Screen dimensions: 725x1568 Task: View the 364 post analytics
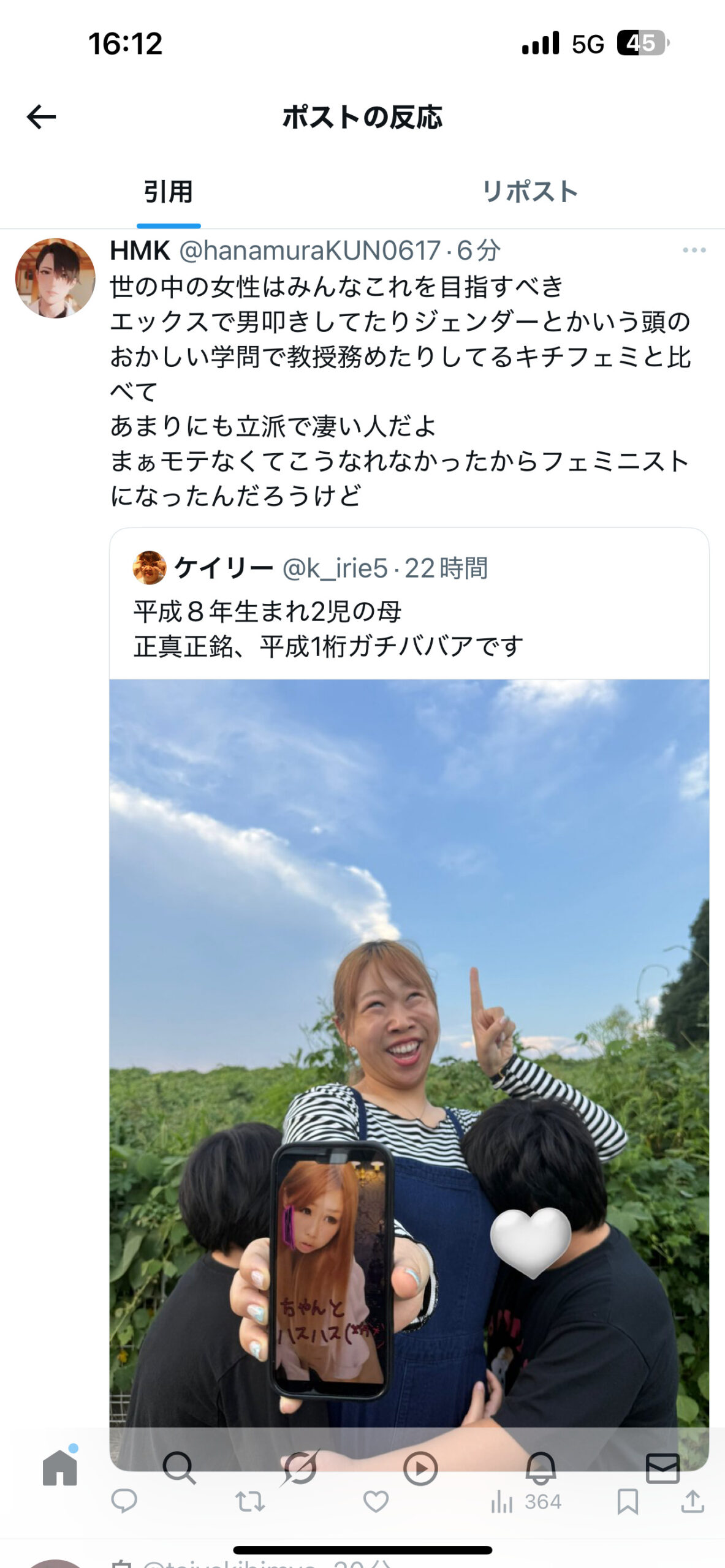[x=526, y=1502]
